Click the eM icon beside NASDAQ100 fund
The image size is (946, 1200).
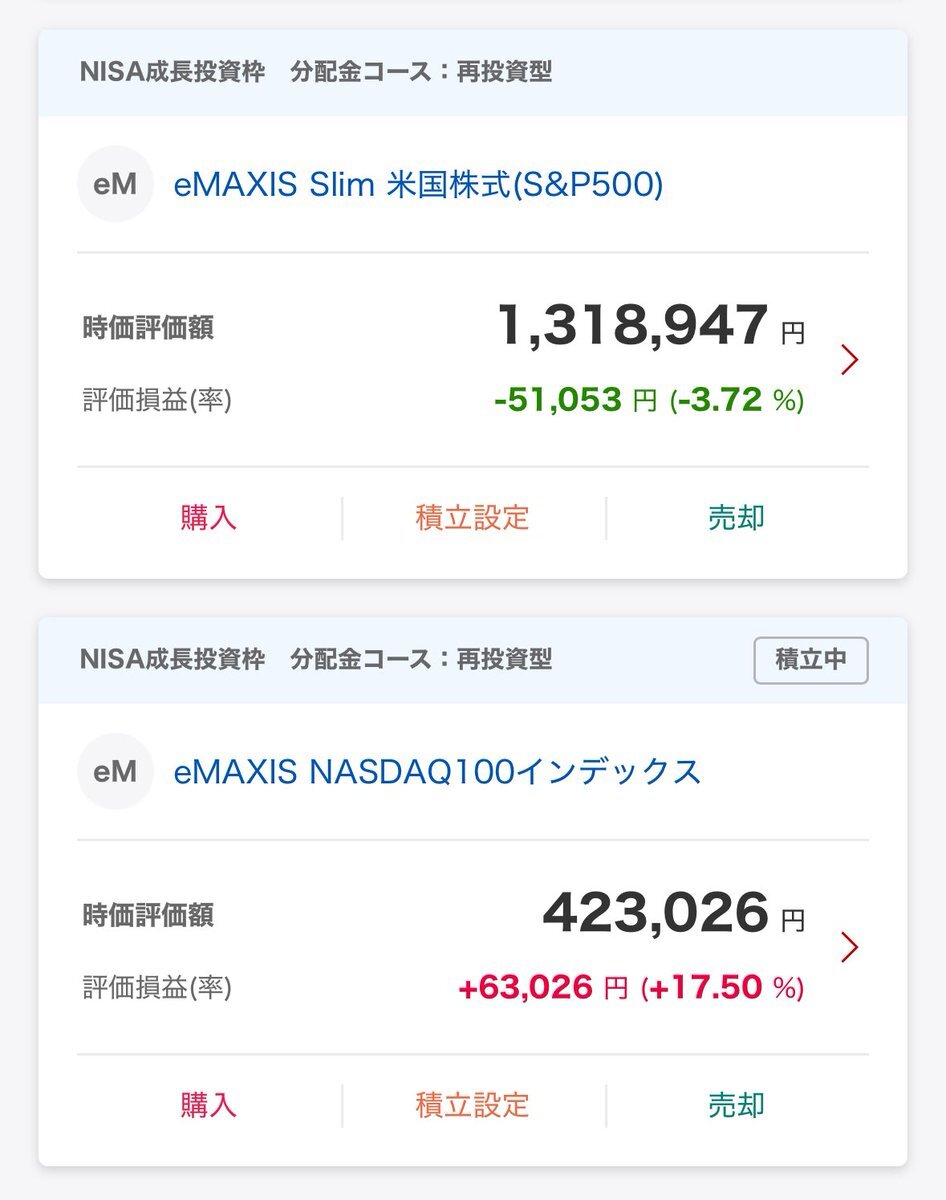[115, 771]
